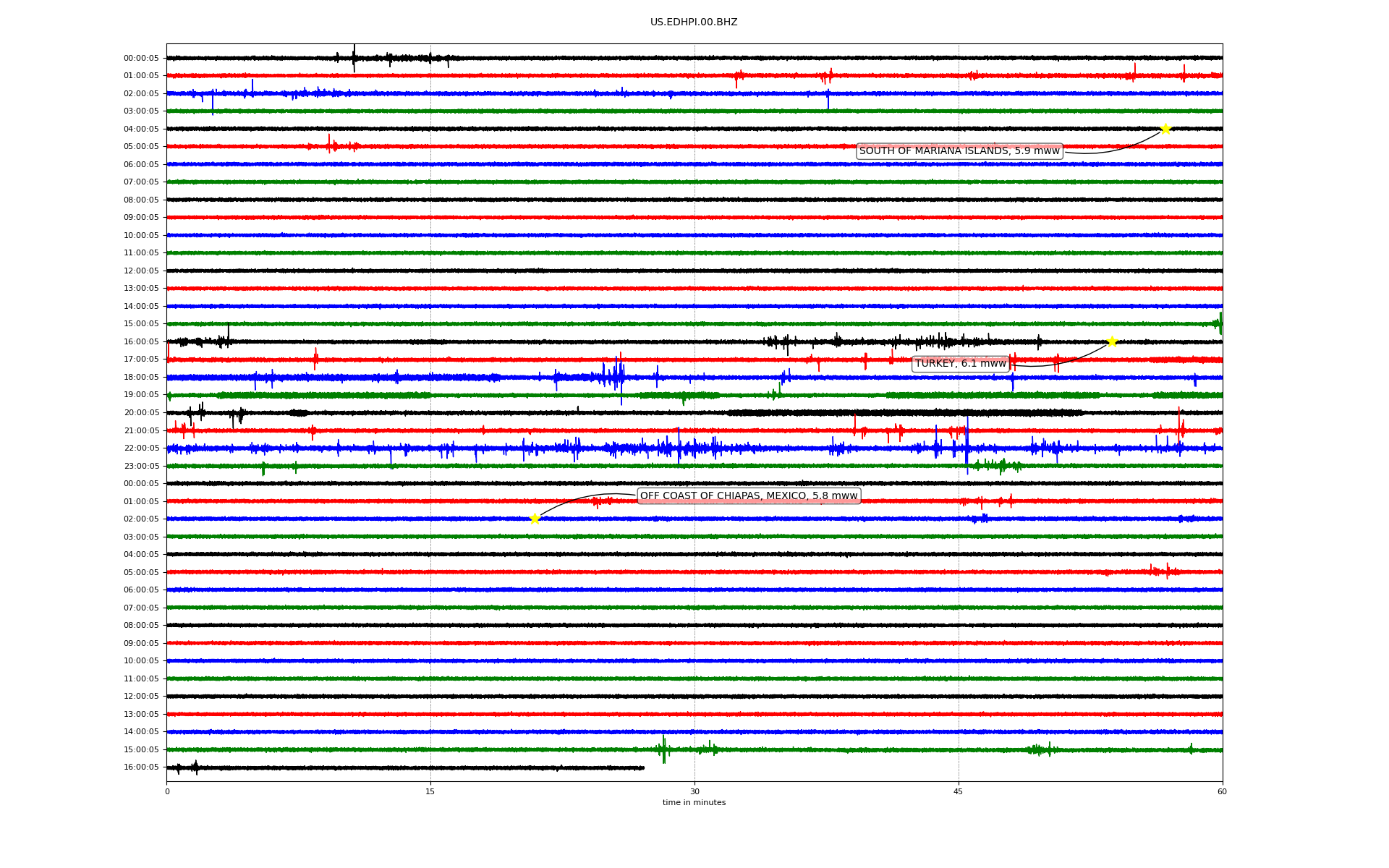1389x868 pixels.
Task: Click the yellow star marker for Turkey event
Action: coord(1112,341)
